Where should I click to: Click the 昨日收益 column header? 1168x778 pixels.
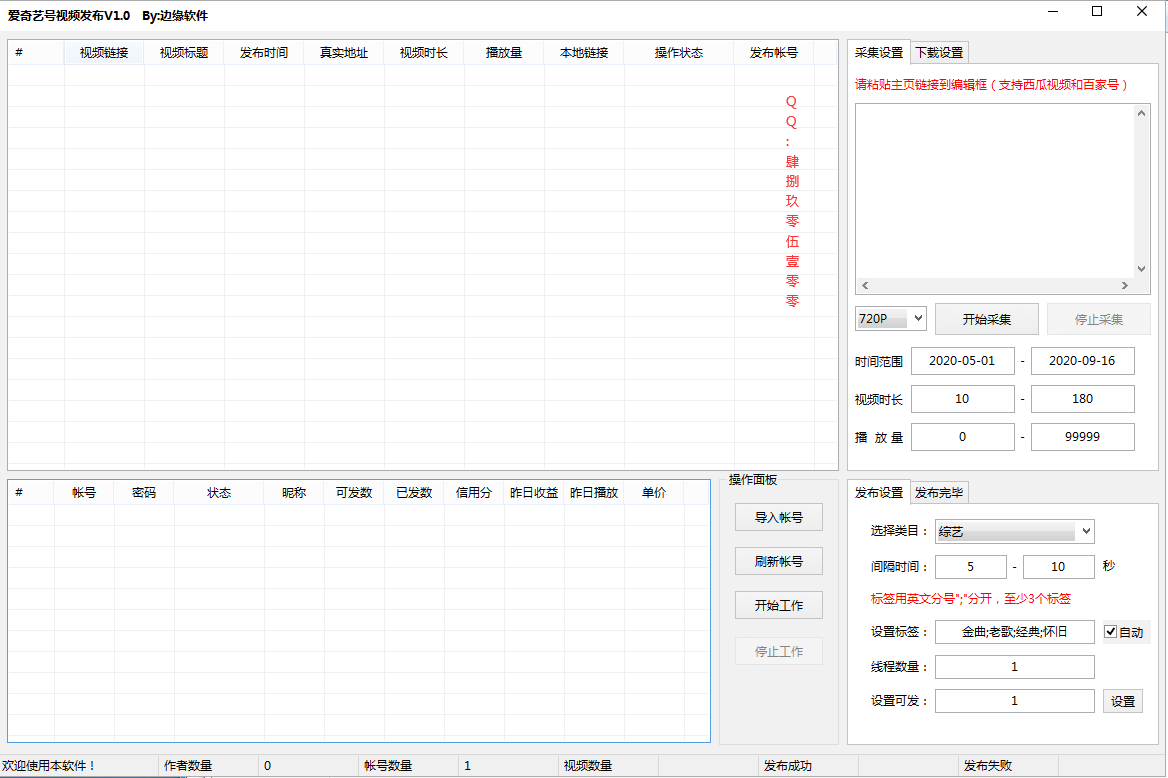pos(534,493)
